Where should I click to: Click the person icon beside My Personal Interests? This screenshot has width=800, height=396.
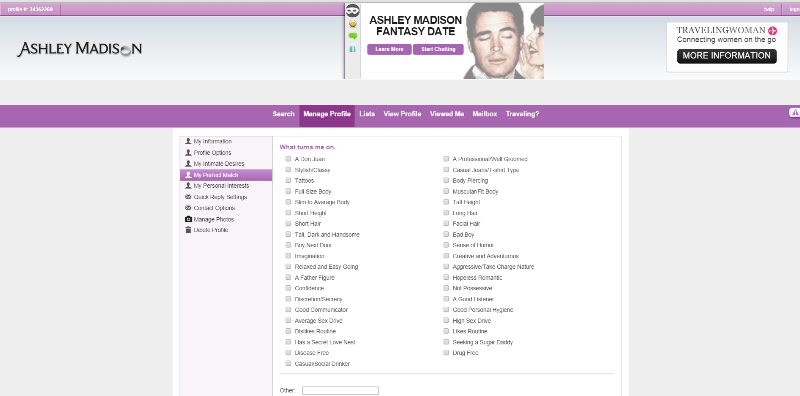click(x=188, y=186)
